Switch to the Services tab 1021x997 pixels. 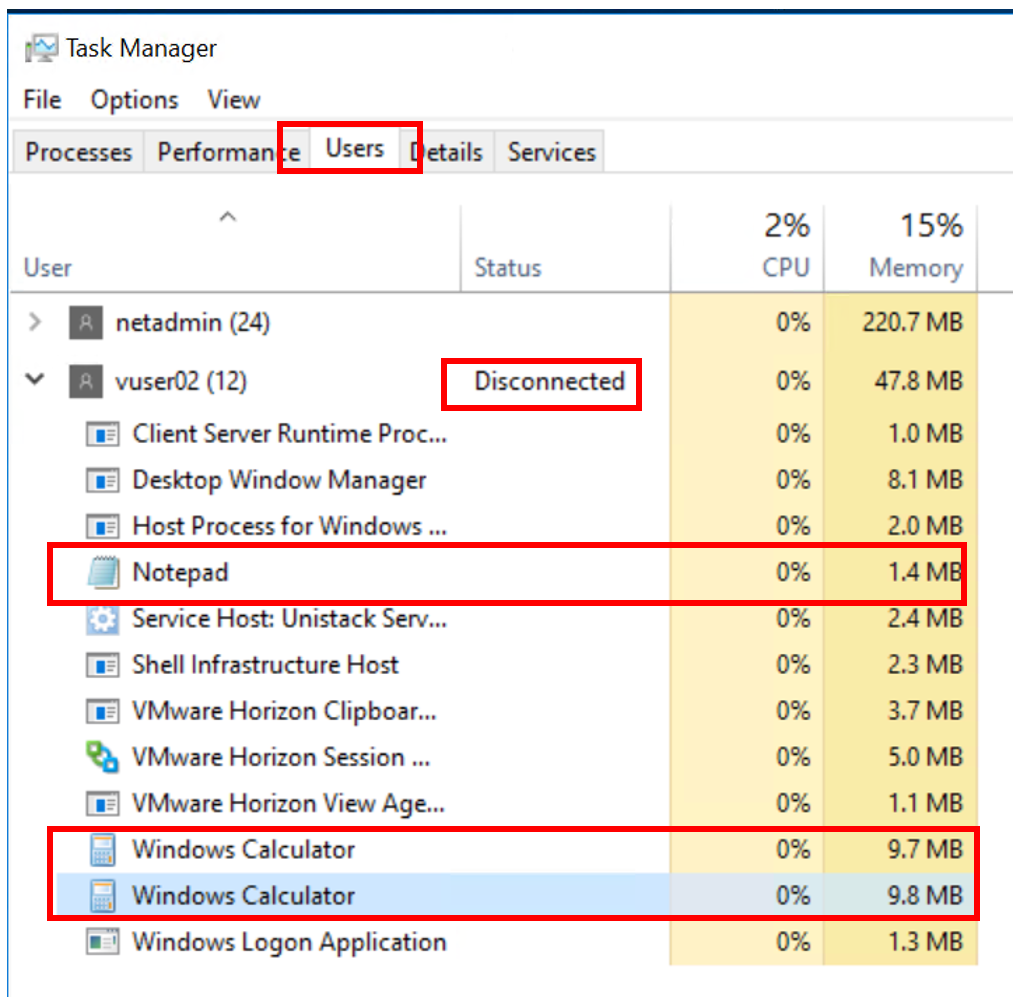(x=551, y=152)
